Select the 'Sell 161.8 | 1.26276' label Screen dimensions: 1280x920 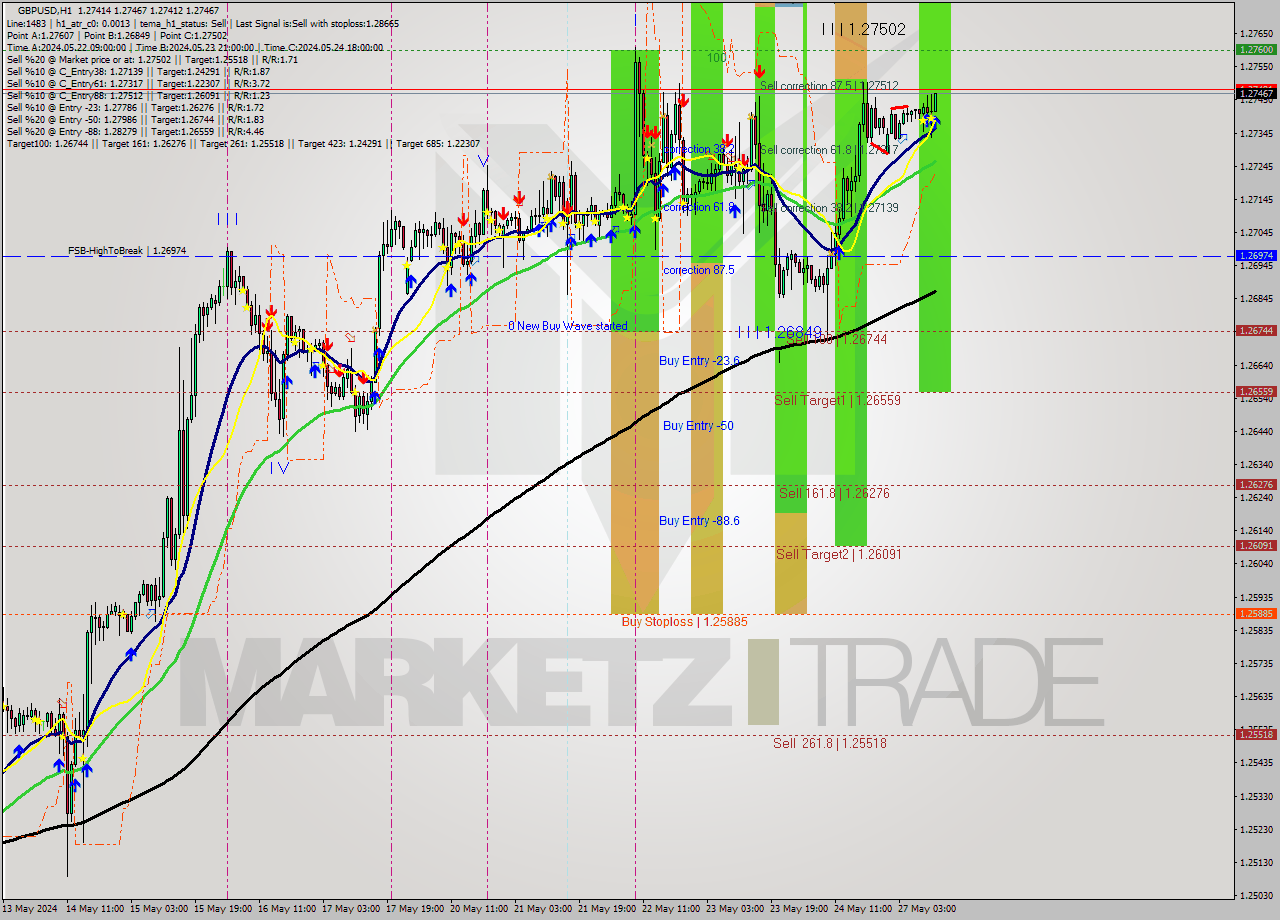point(834,494)
